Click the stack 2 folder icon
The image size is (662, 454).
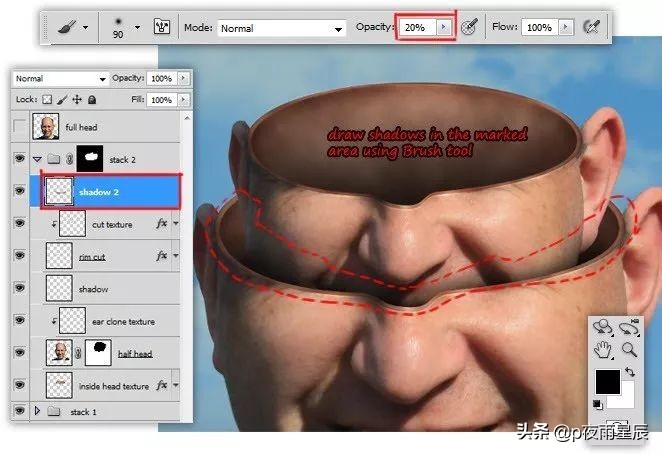click(x=54, y=159)
